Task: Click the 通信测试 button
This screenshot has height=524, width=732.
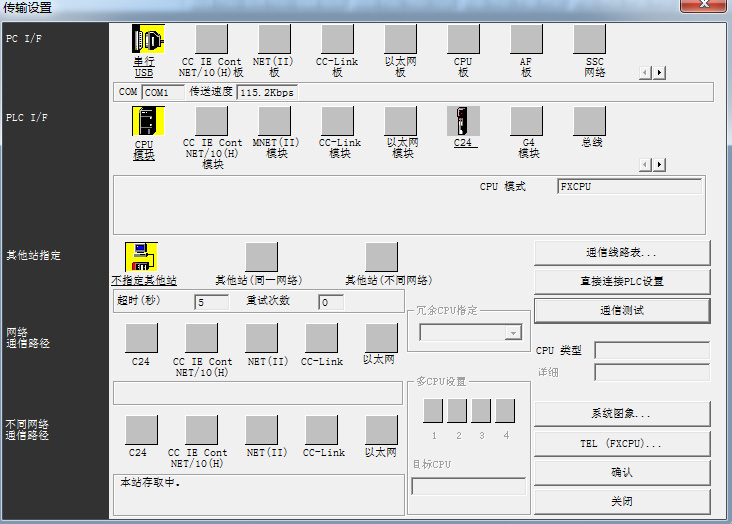Action: 621,310
